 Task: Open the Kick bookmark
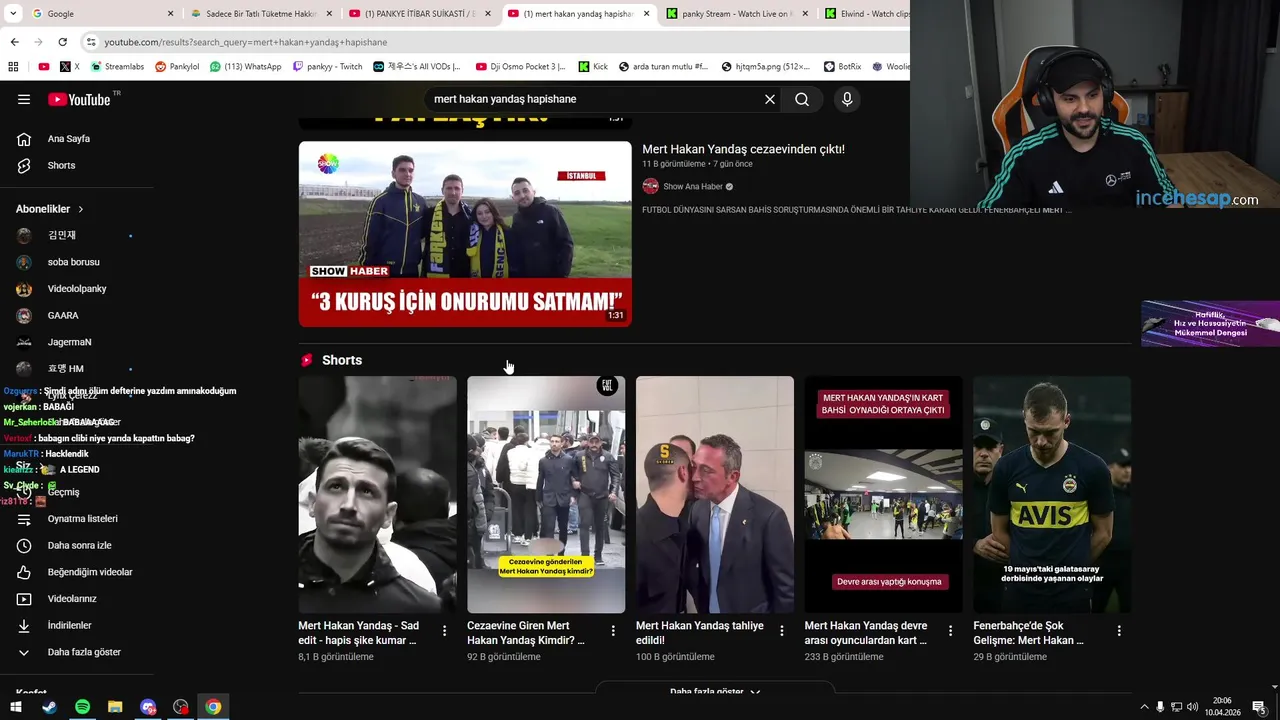(593, 67)
